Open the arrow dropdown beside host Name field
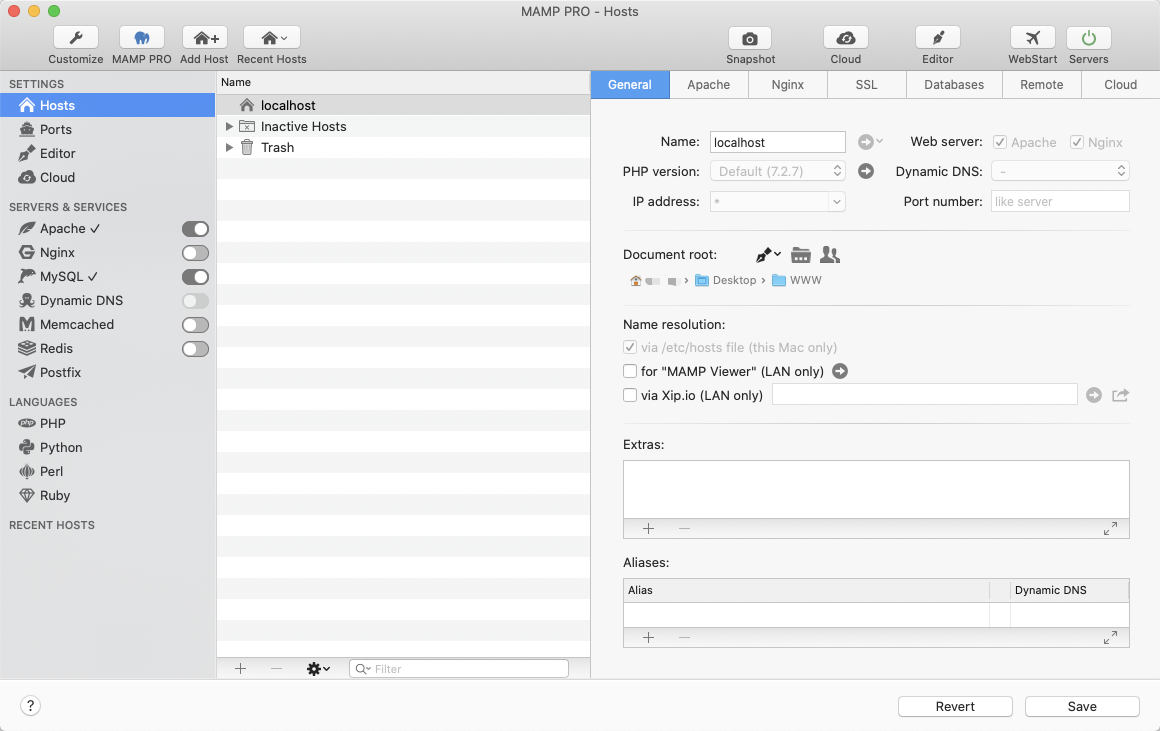 pyautogui.click(x=870, y=141)
